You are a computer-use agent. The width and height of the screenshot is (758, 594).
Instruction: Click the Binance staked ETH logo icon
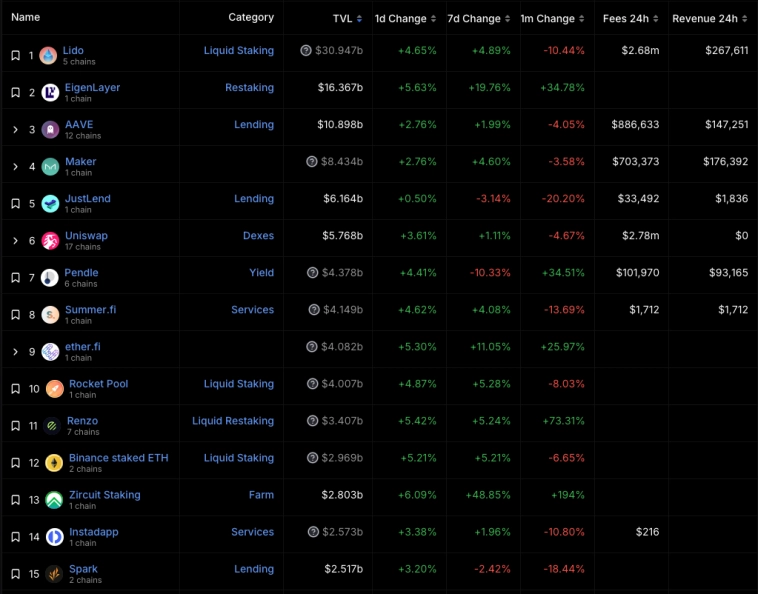click(x=54, y=463)
